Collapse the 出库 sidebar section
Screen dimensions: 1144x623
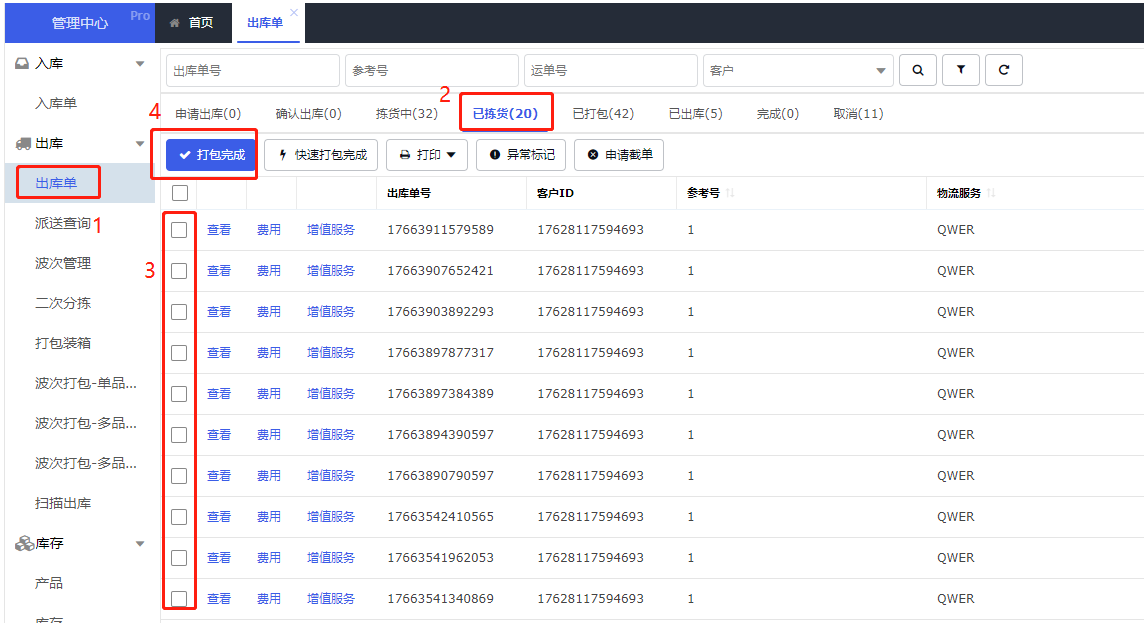click(x=140, y=144)
